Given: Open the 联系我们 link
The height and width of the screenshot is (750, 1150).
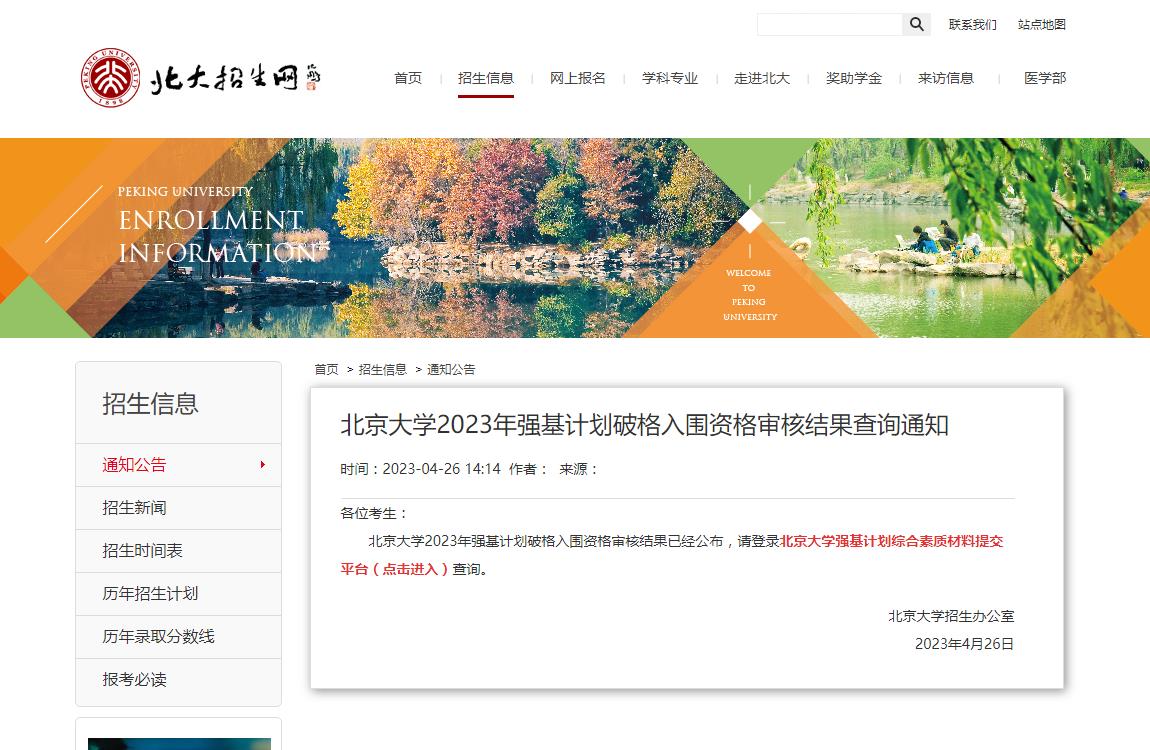Looking at the screenshot, I should click(x=973, y=24).
